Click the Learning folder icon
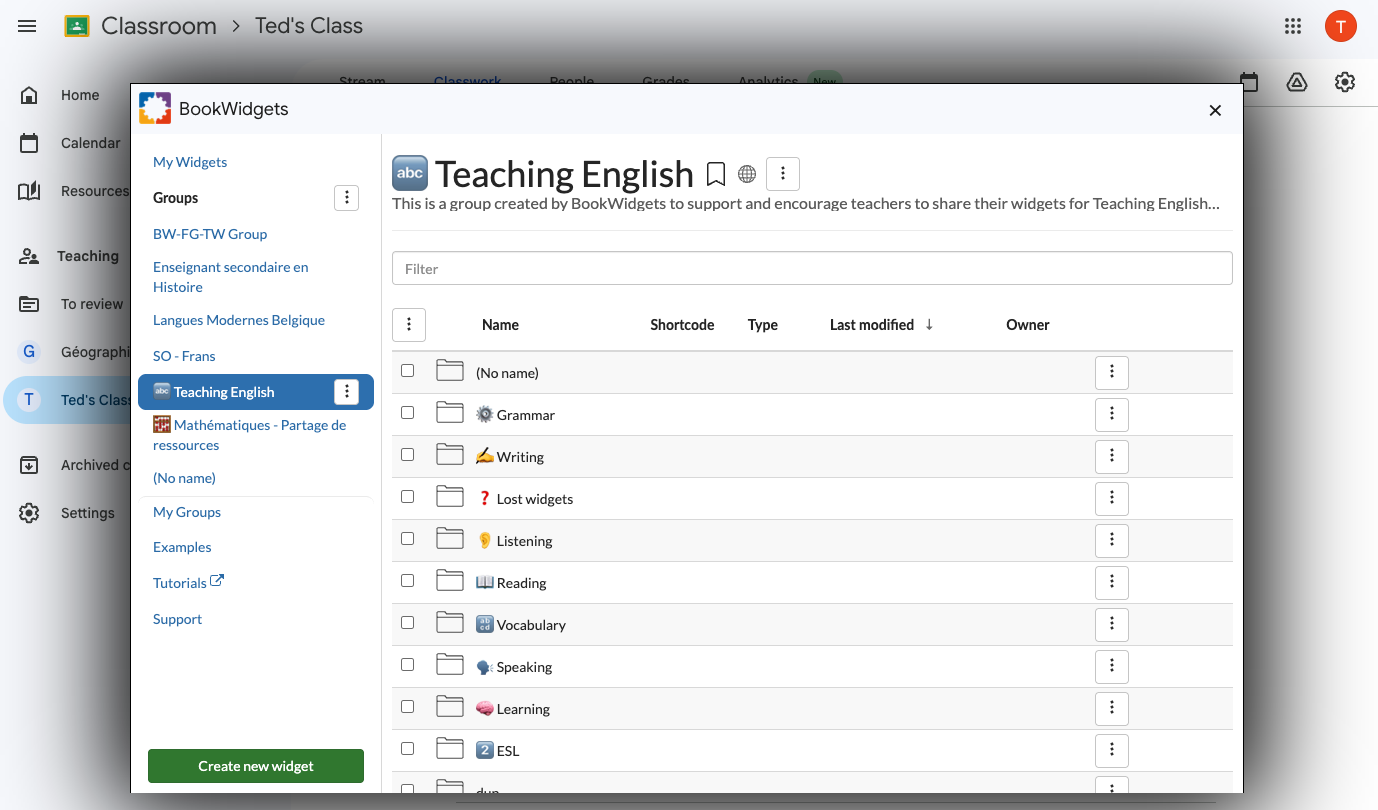Screen dimensions: 1378x810 (450, 707)
